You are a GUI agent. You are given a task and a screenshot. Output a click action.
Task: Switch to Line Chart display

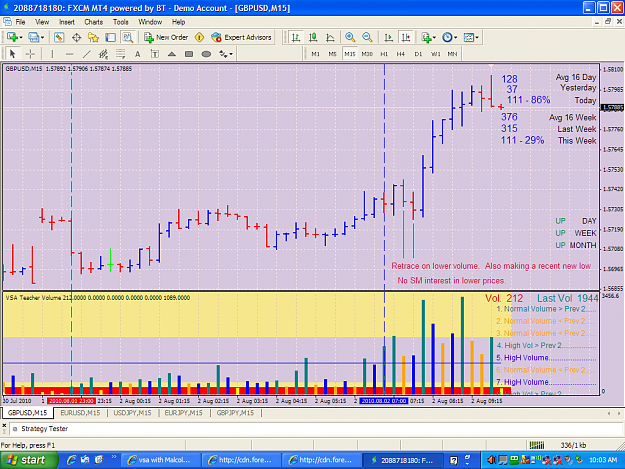pyautogui.click(x=330, y=37)
